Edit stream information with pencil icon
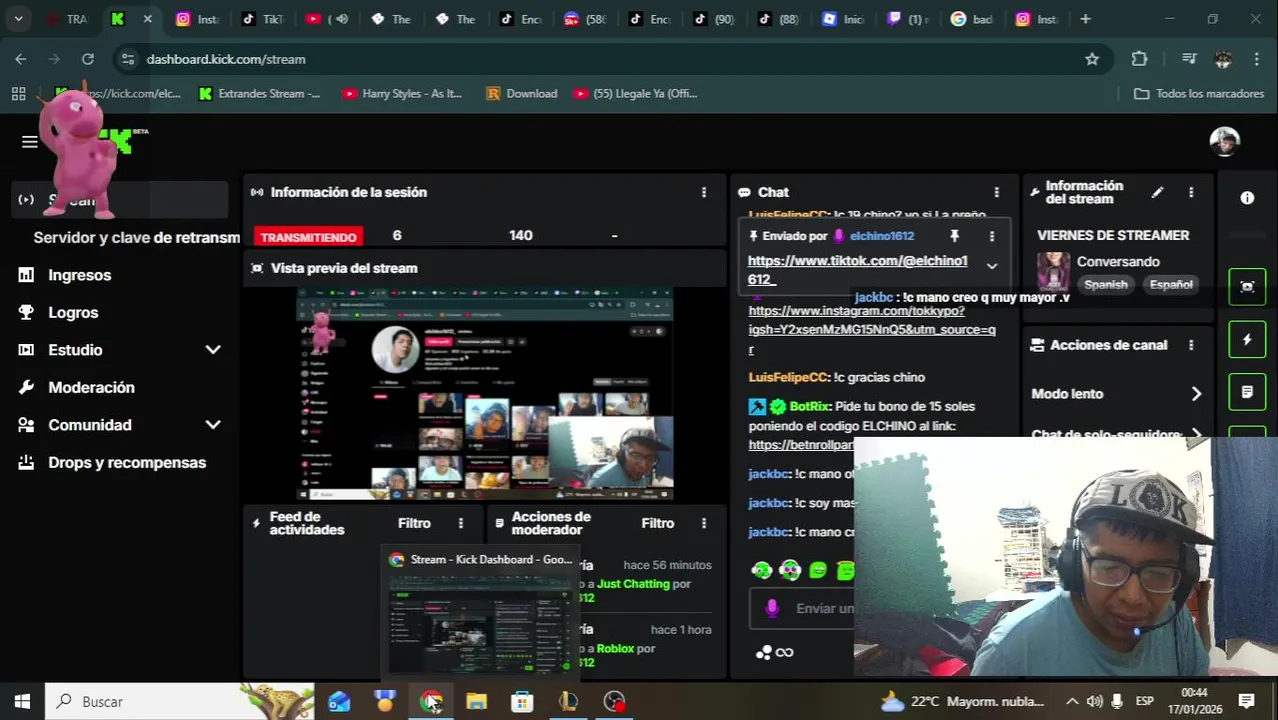The image size is (1278, 720). coord(1157,192)
